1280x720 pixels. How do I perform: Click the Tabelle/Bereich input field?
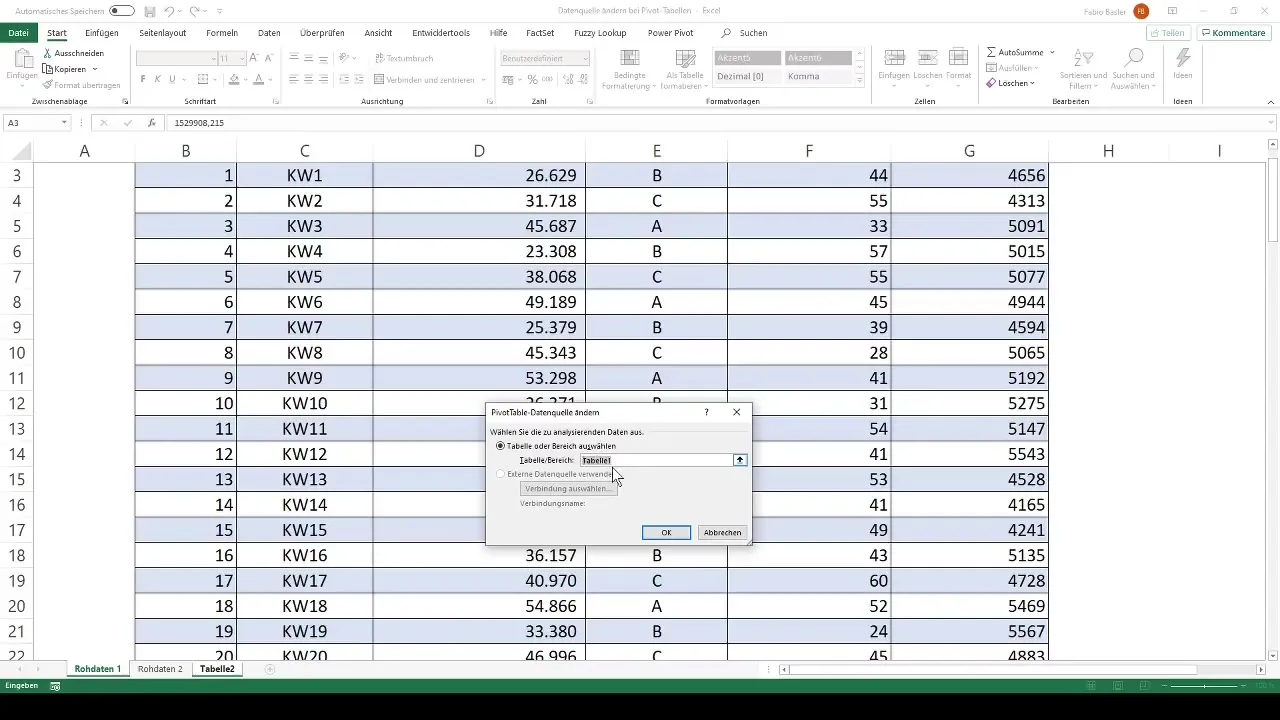pyautogui.click(x=656, y=460)
